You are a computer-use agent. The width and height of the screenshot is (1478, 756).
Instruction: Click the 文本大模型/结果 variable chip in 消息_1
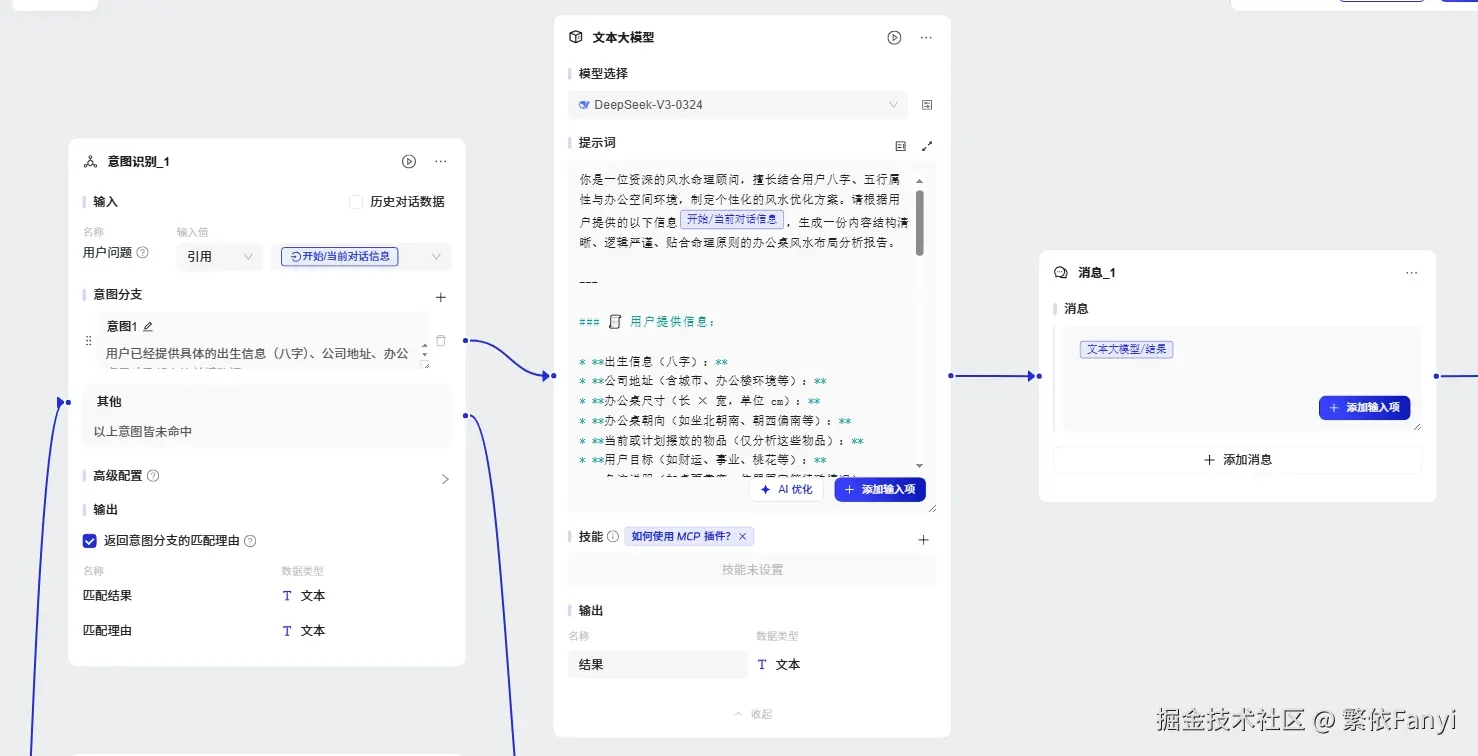[x=1126, y=349]
